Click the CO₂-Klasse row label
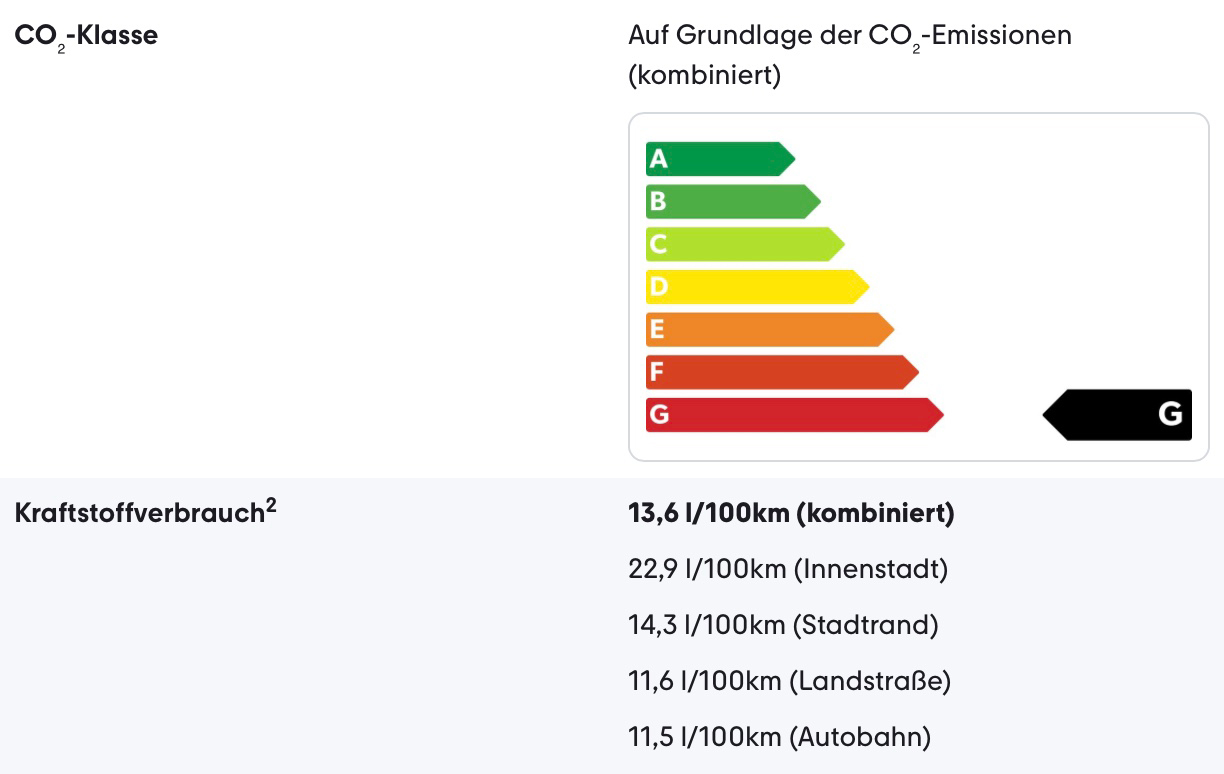 (x=86, y=36)
